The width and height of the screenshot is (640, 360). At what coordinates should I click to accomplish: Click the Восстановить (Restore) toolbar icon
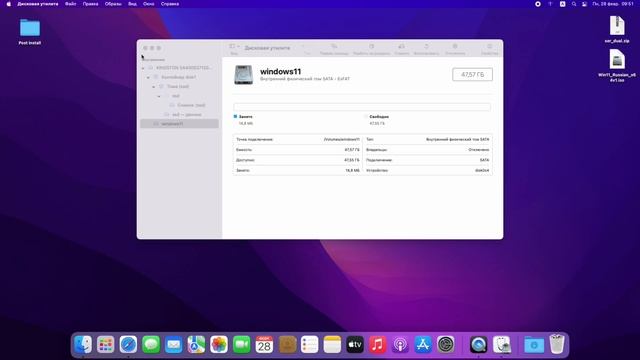click(x=427, y=47)
